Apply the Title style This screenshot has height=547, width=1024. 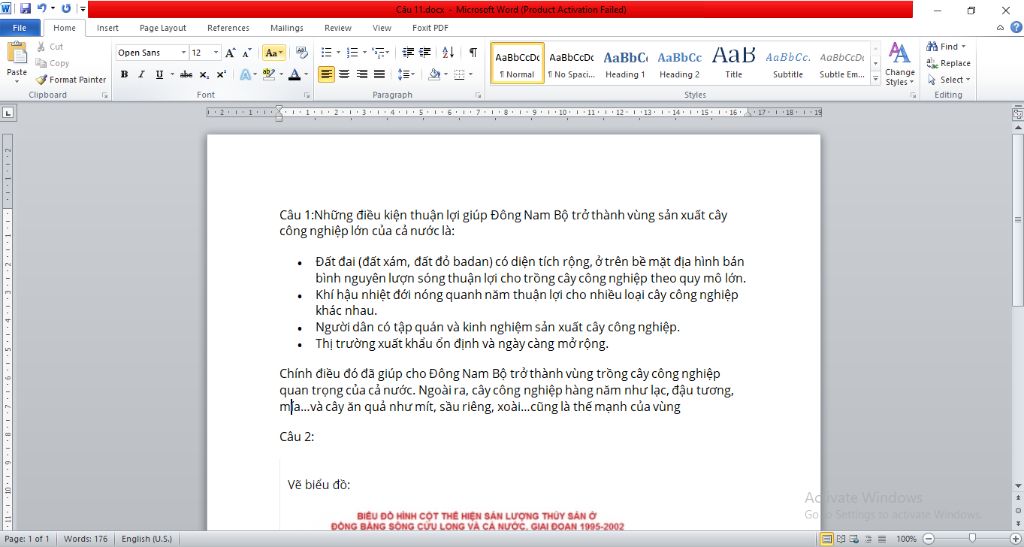(x=733, y=64)
